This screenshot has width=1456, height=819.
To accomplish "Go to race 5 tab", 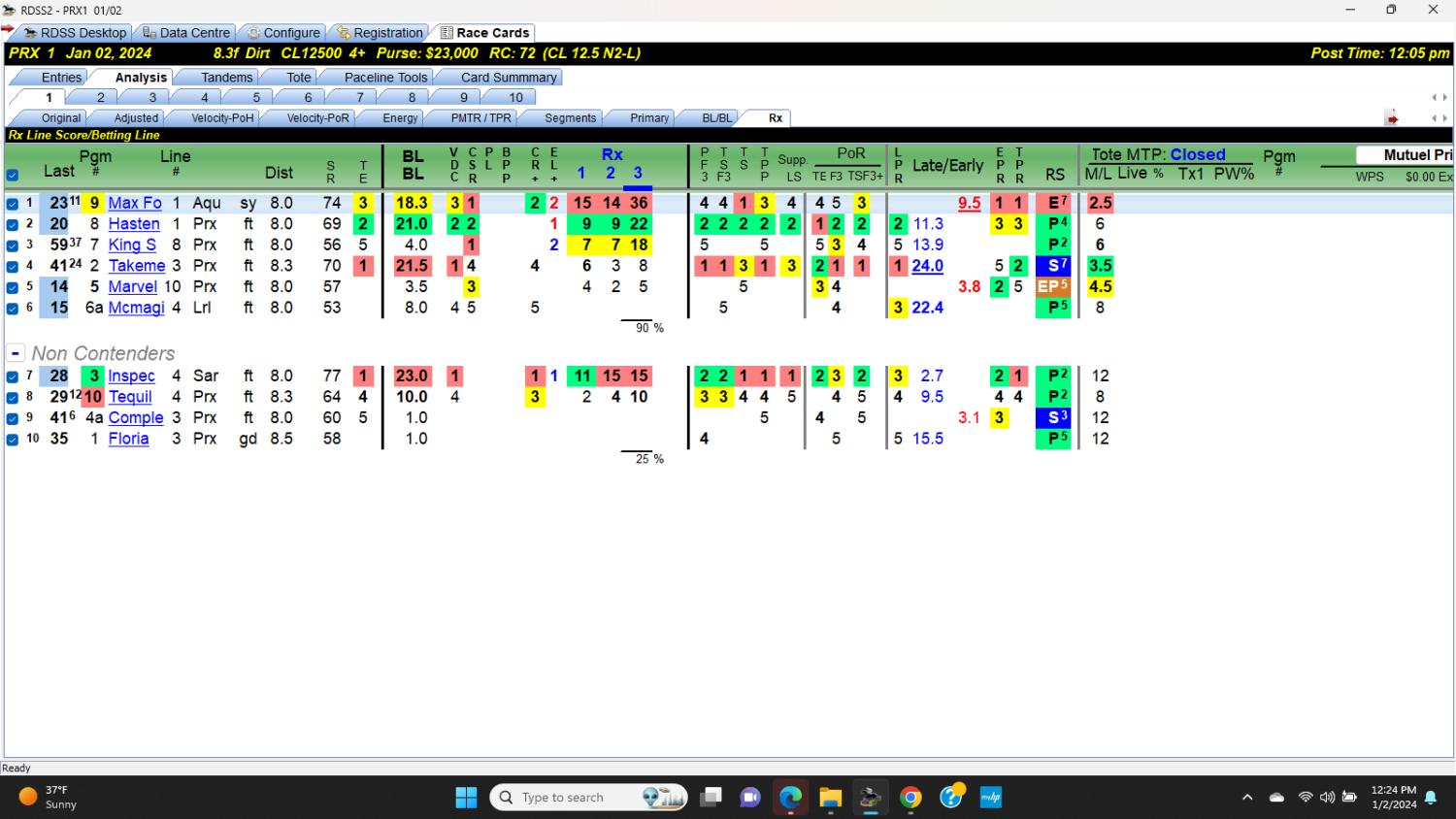I will click(256, 97).
